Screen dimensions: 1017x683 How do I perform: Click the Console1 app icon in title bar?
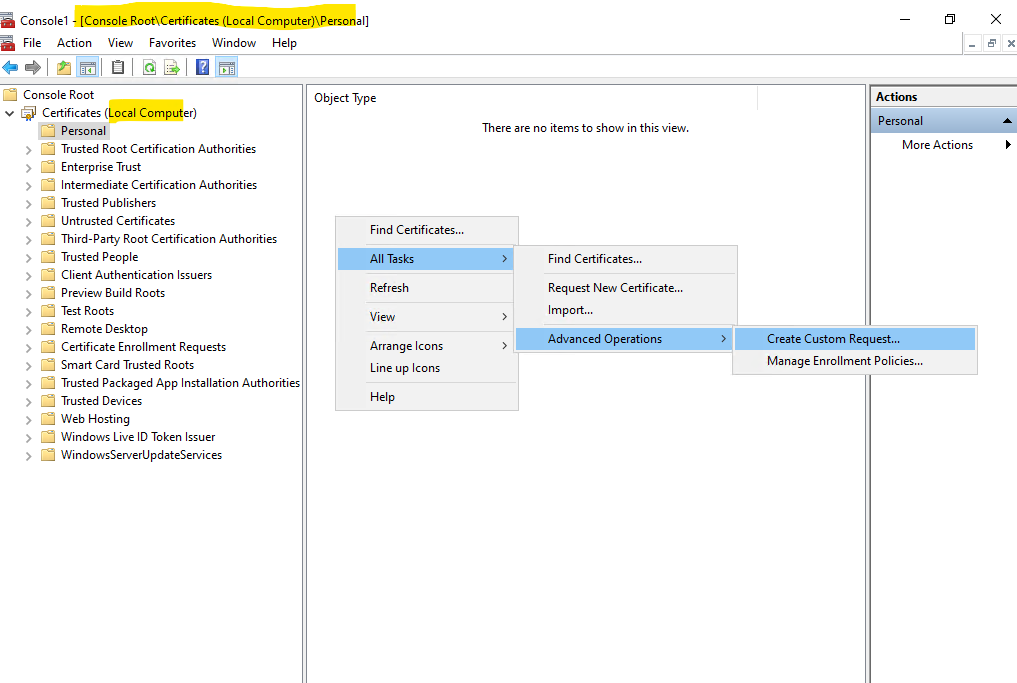(x=8, y=20)
